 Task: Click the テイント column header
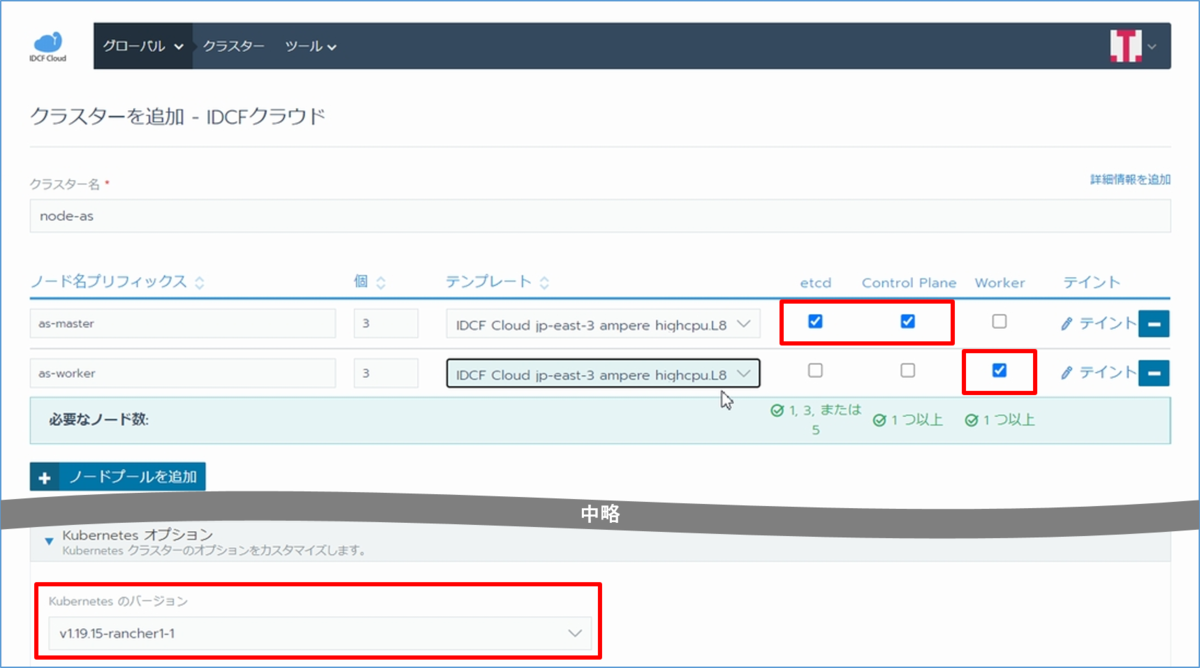point(1092,283)
